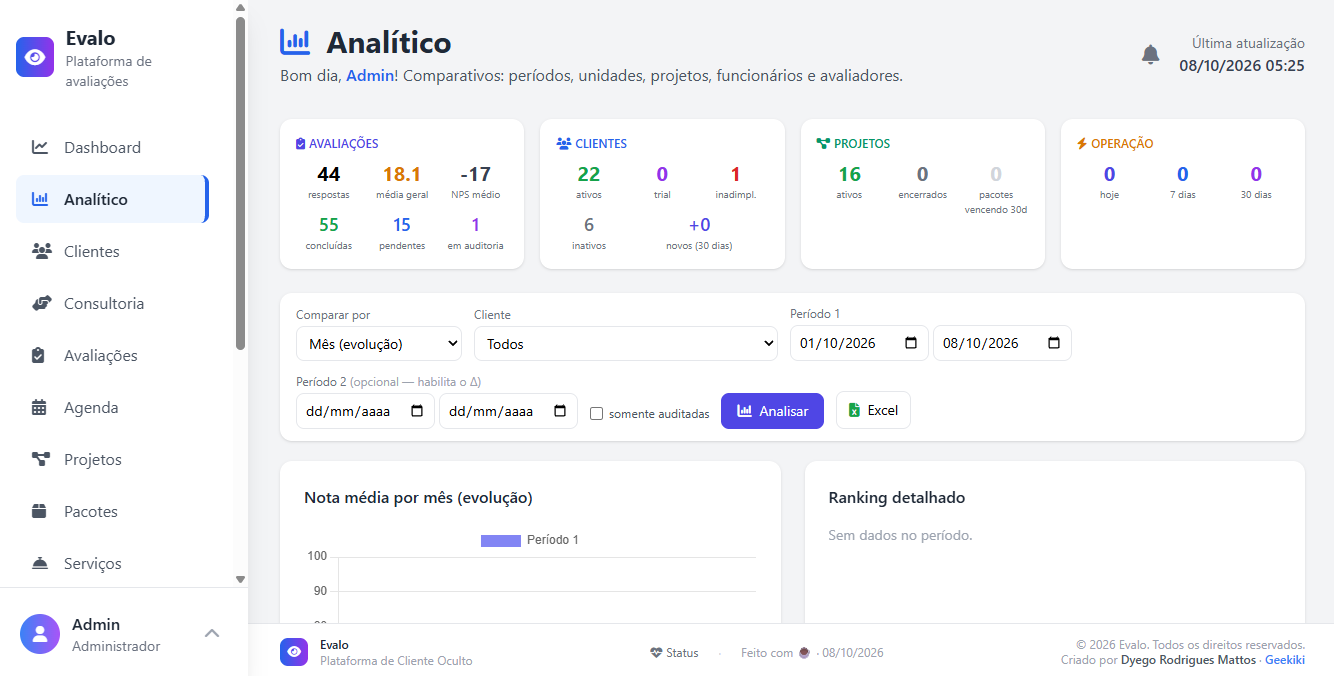Open calendar picker for Período 2 start date

(416, 411)
